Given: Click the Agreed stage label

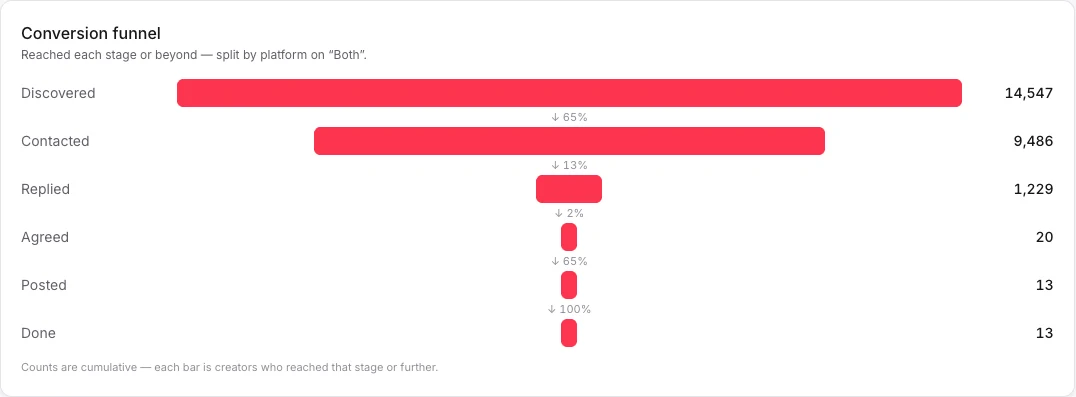Looking at the screenshot, I should point(45,237).
